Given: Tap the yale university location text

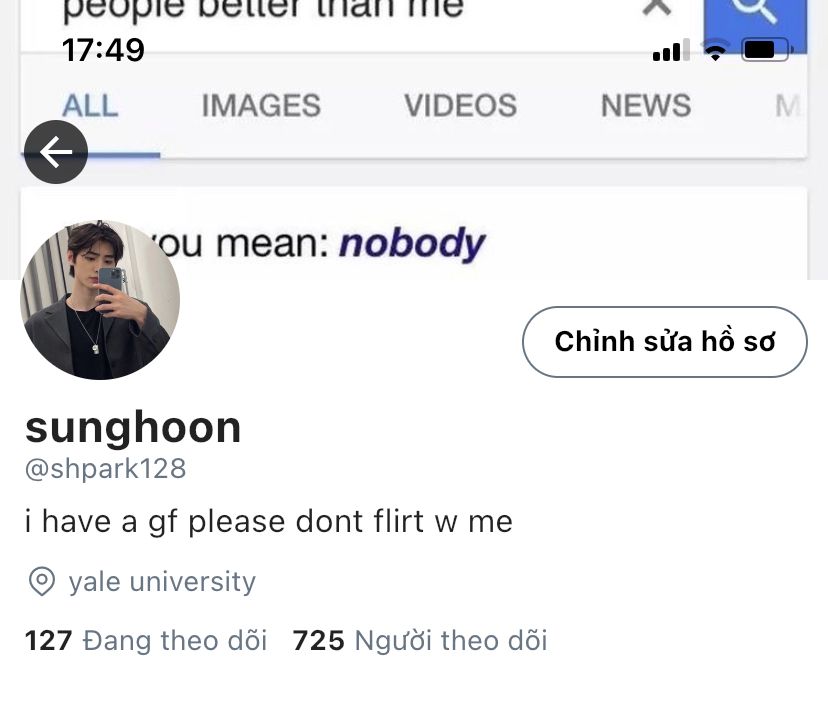Looking at the screenshot, I should coord(162,582).
